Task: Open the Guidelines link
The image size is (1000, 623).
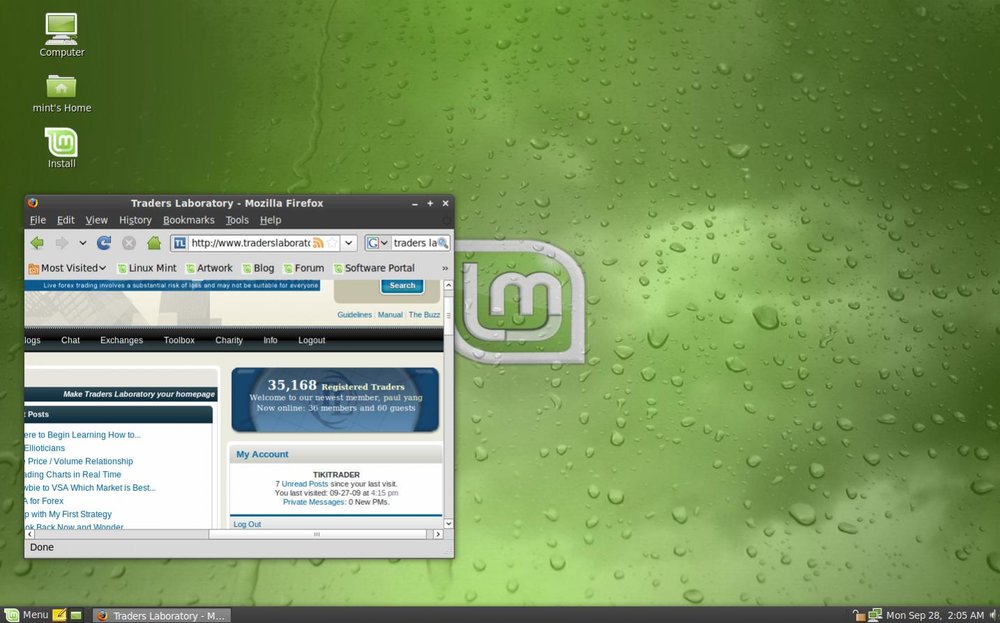Action: pos(355,315)
